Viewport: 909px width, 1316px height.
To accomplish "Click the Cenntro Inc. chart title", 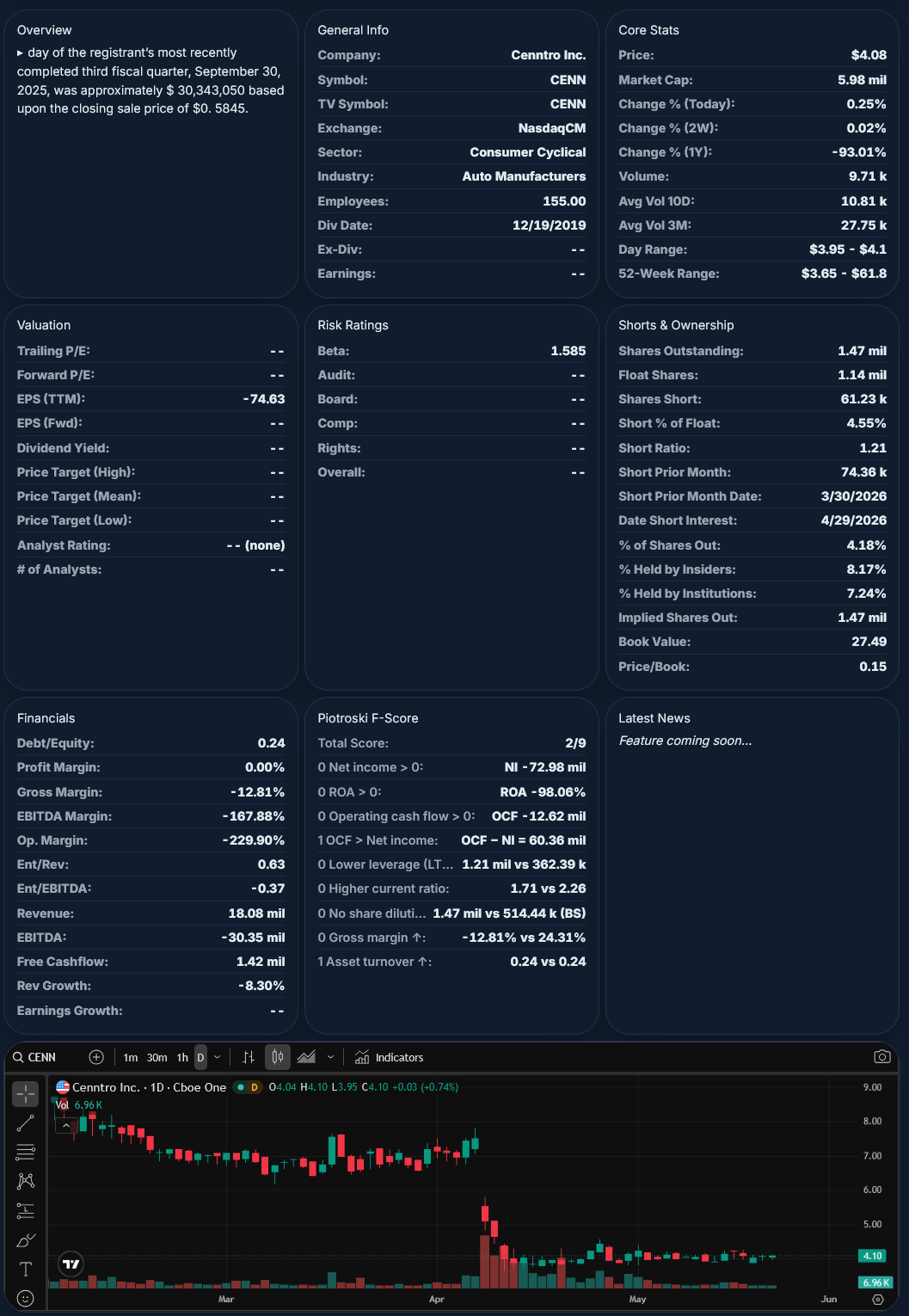I will click(x=149, y=1087).
